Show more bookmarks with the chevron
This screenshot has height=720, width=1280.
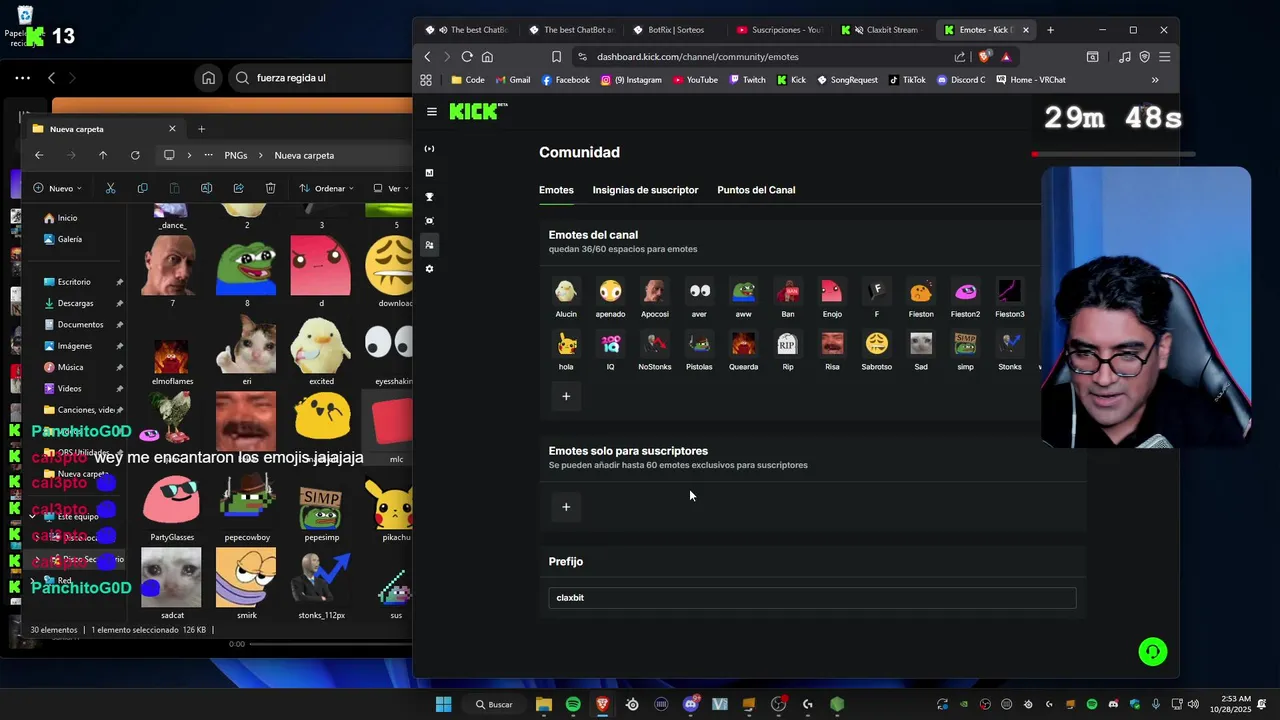tap(1155, 80)
